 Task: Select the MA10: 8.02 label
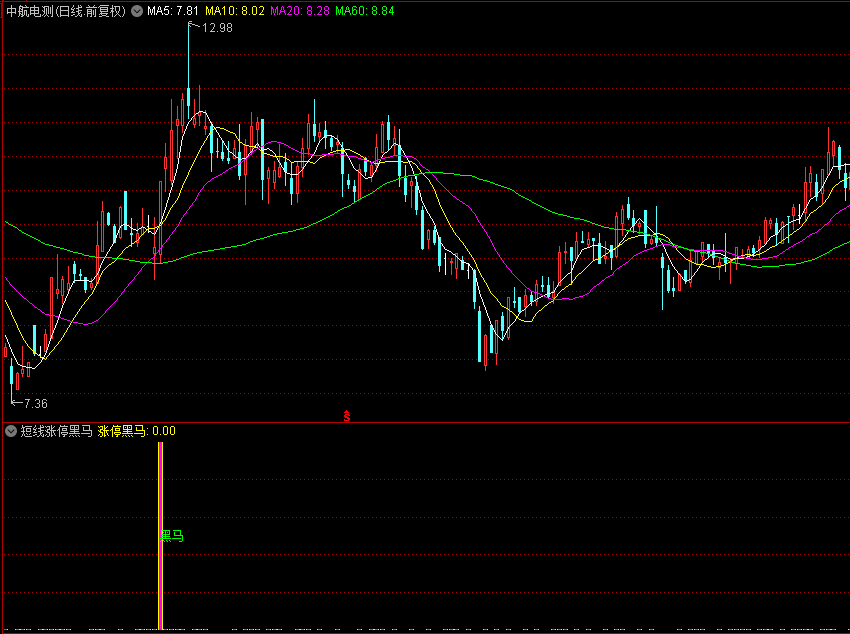[235, 11]
